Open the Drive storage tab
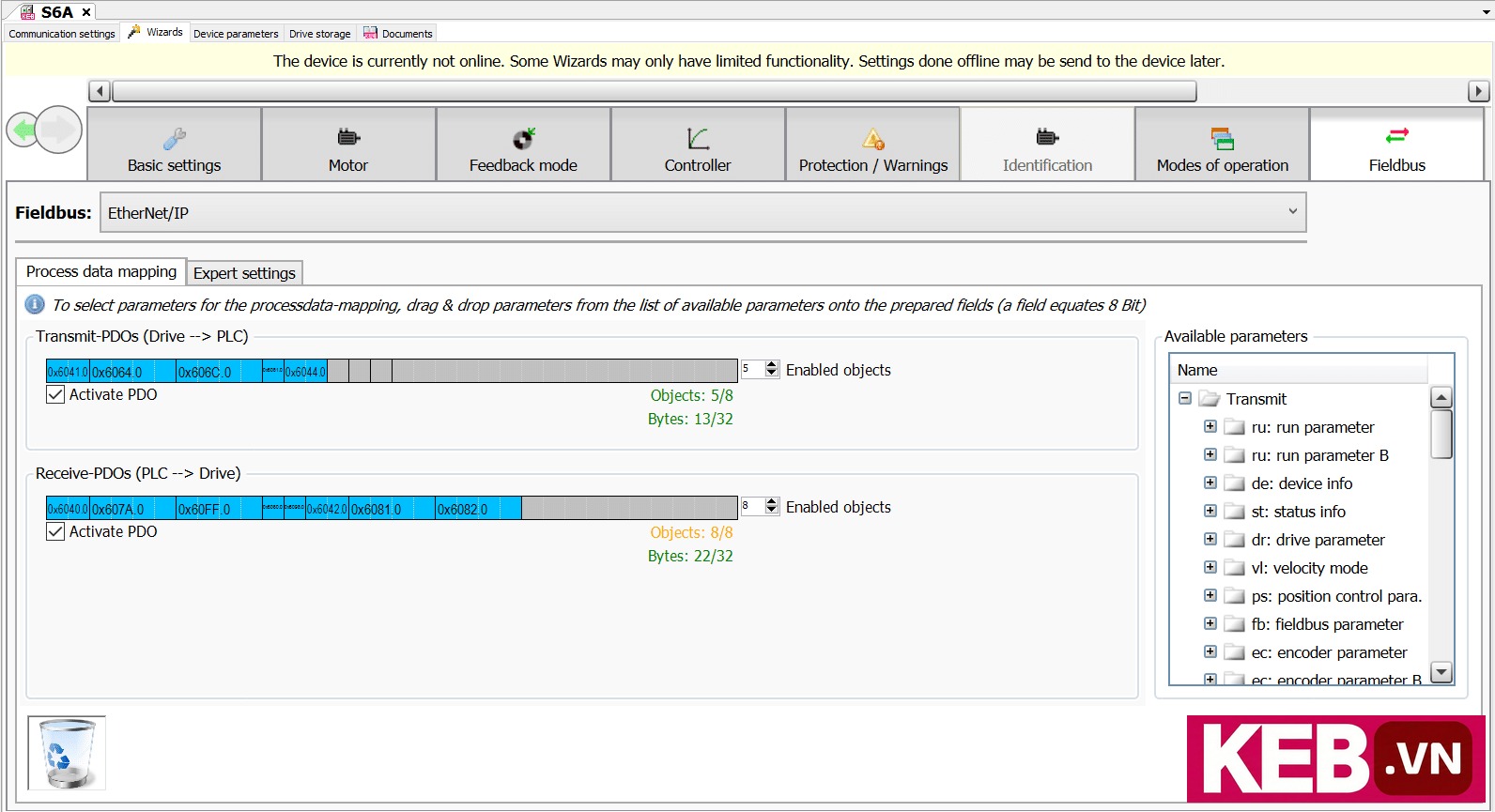The width and height of the screenshot is (1495, 812). coord(319,34)
